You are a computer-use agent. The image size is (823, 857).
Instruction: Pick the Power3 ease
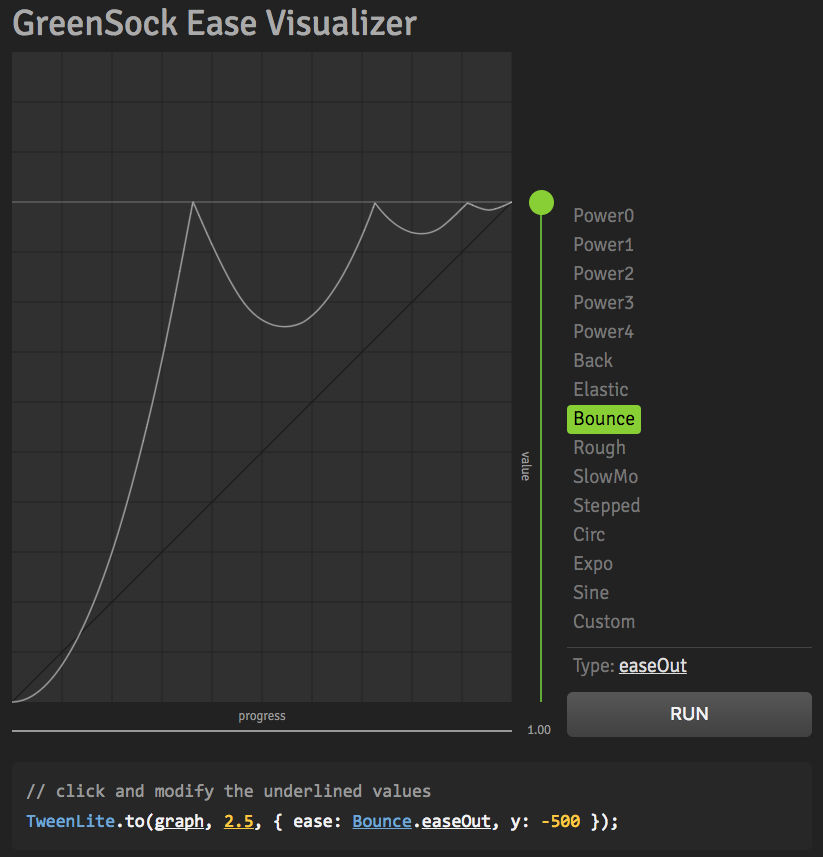pos(603,303)
